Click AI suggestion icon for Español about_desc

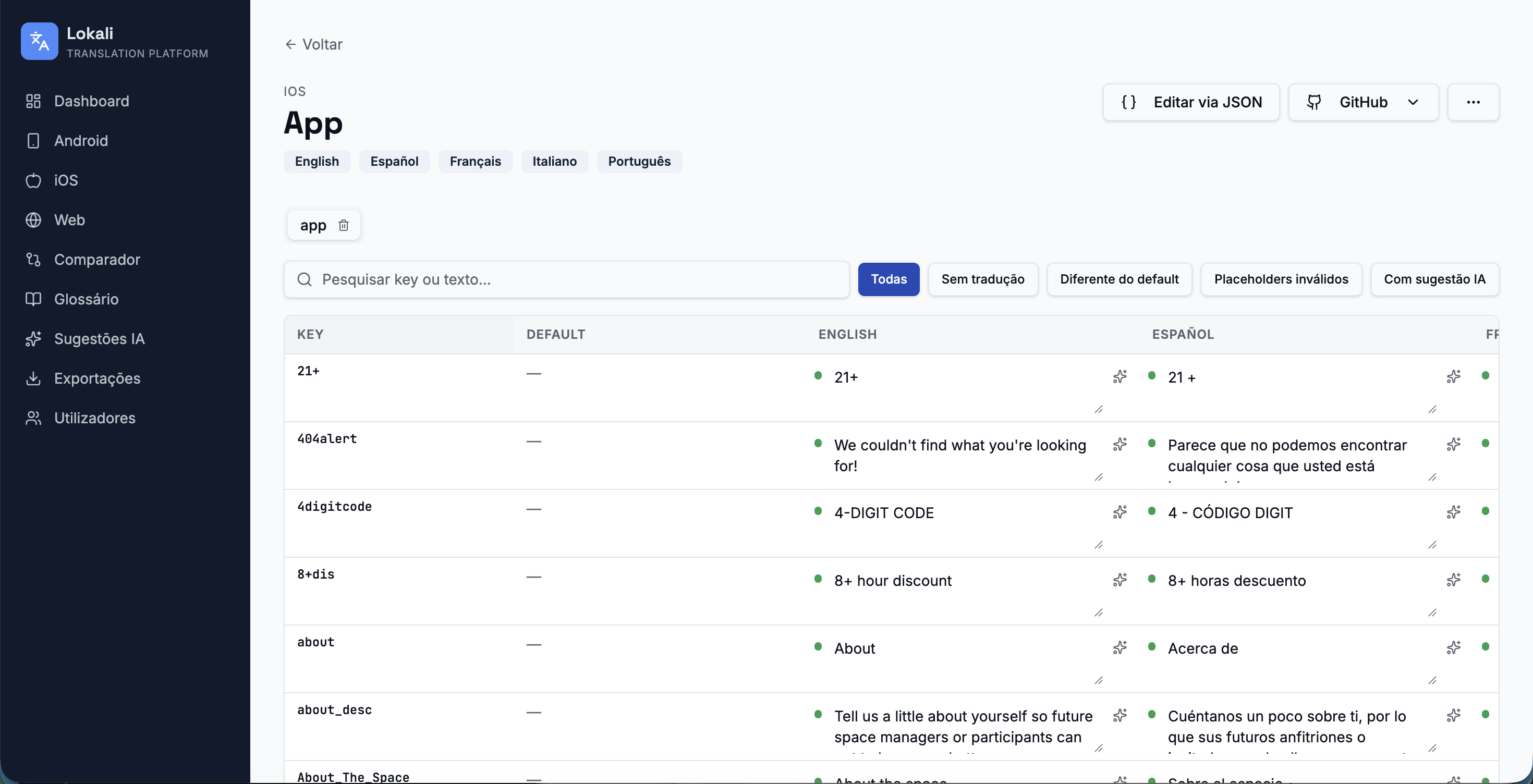(1453, 715)
